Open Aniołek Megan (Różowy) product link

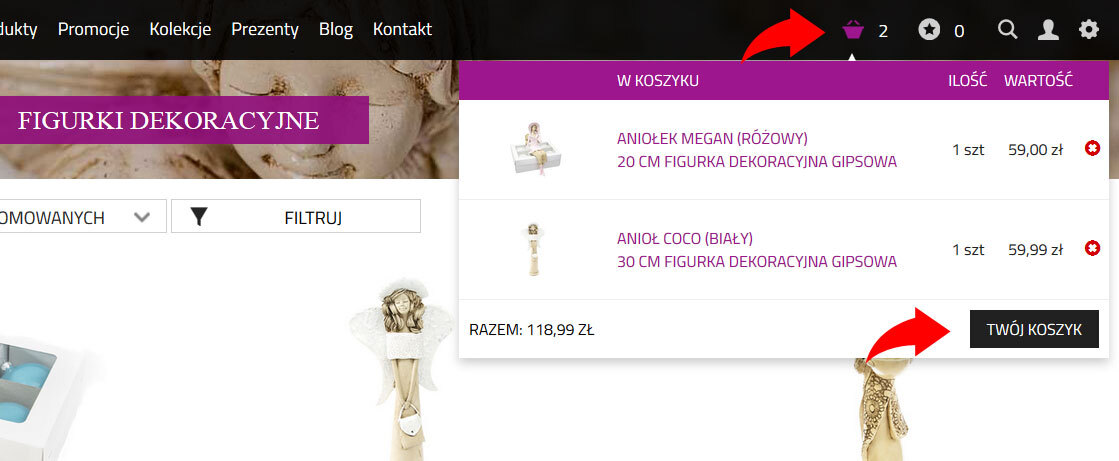(756, 150)
